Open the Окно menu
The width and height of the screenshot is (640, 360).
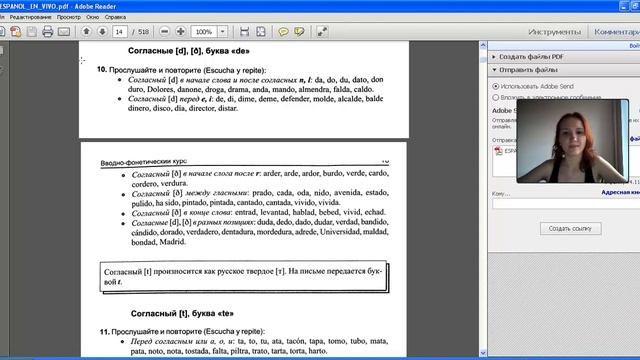tap(93, 17)
